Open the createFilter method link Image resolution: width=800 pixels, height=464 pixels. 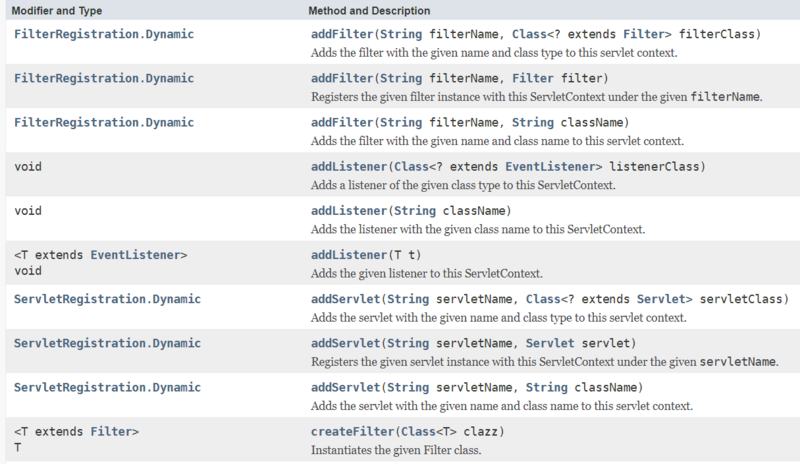click(x=352, y=431)
